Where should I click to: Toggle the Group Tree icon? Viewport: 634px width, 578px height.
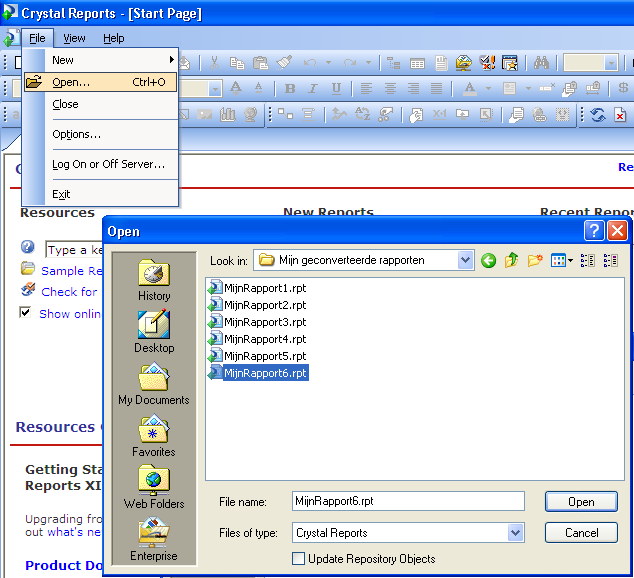pos(393,63)
